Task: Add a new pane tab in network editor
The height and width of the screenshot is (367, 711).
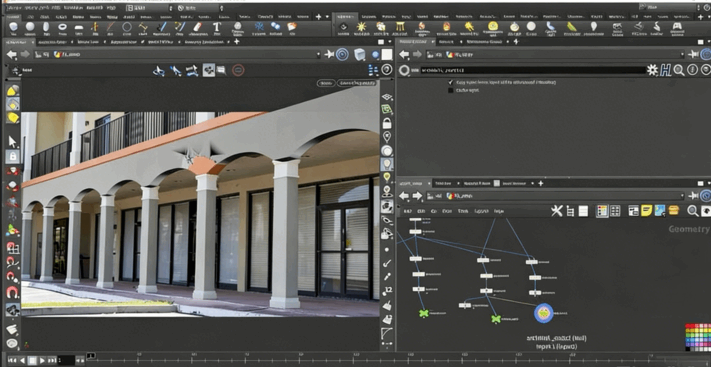Action: coord(541,183)
